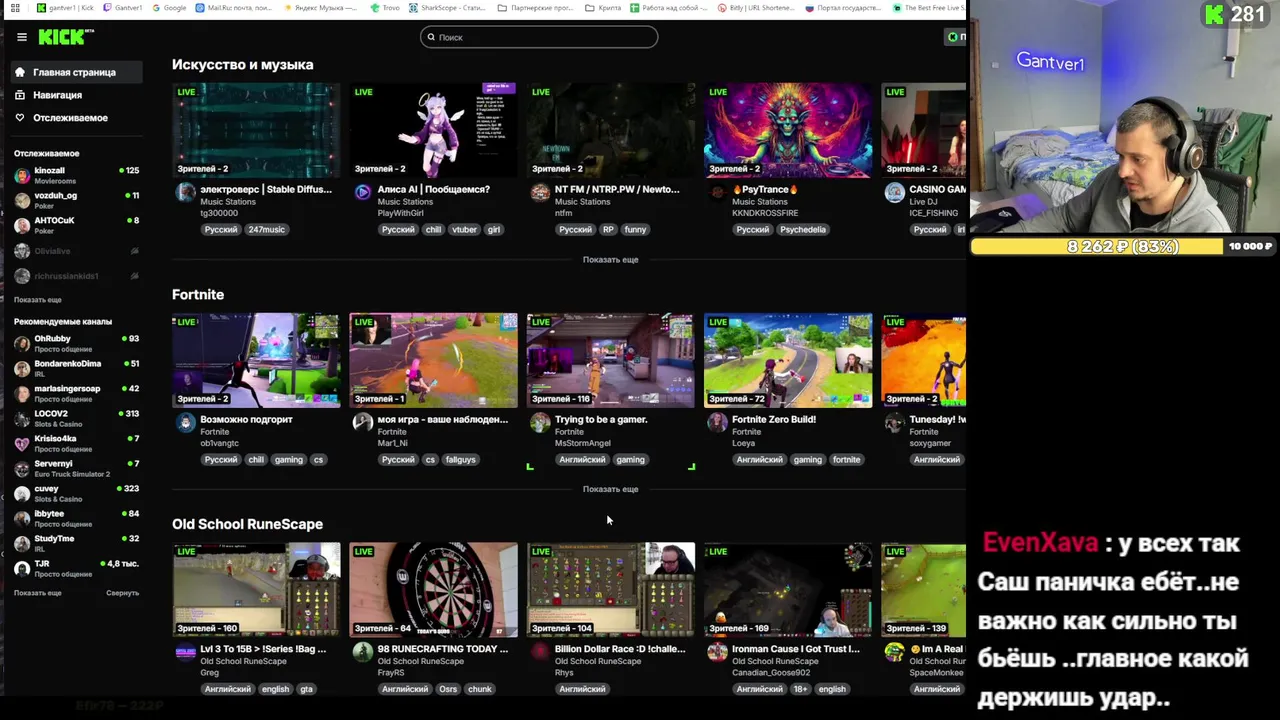Select the Psychedelia tag
1280x720 pixels.
802,230
